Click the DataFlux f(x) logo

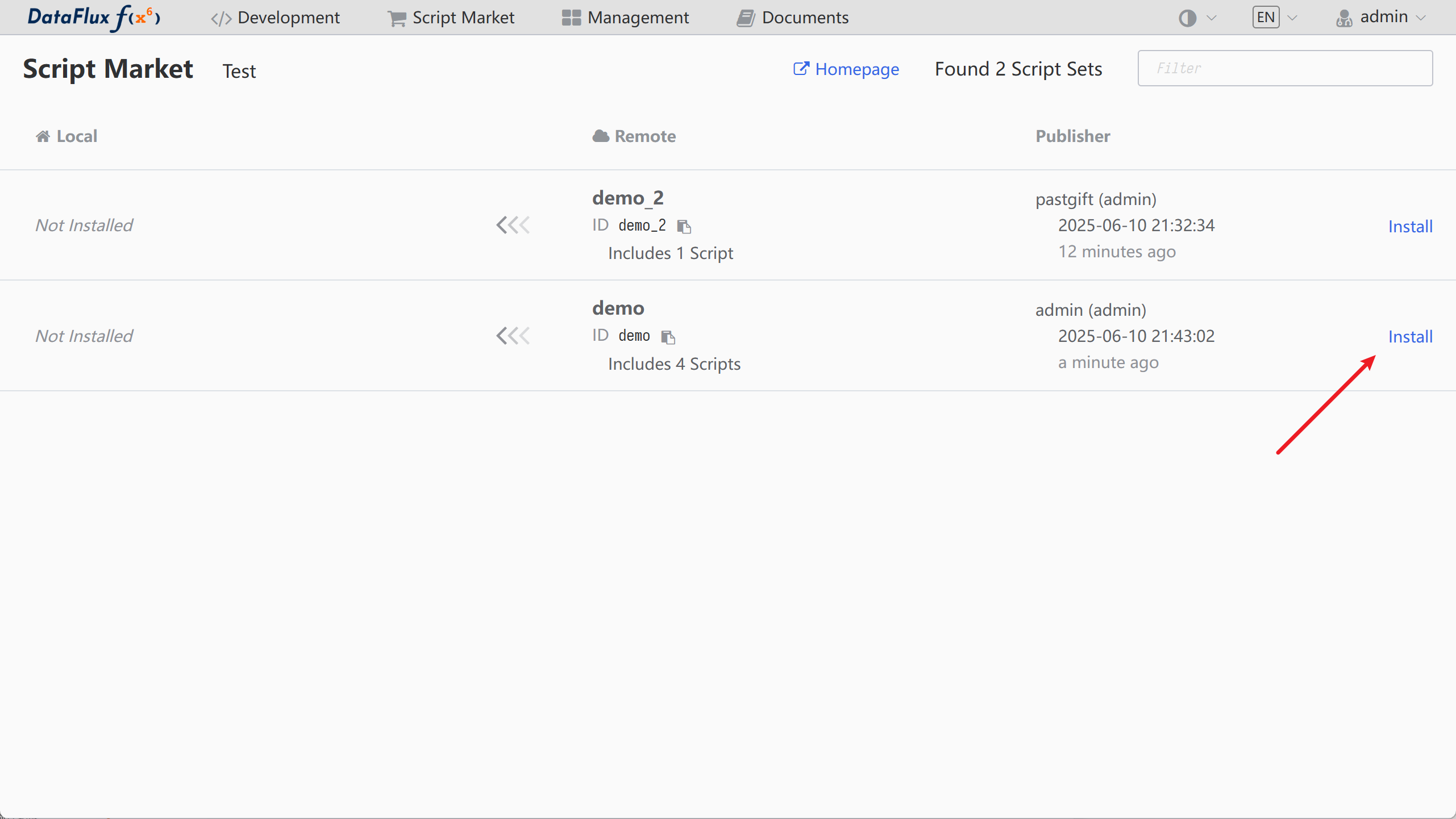coord(94,17)
